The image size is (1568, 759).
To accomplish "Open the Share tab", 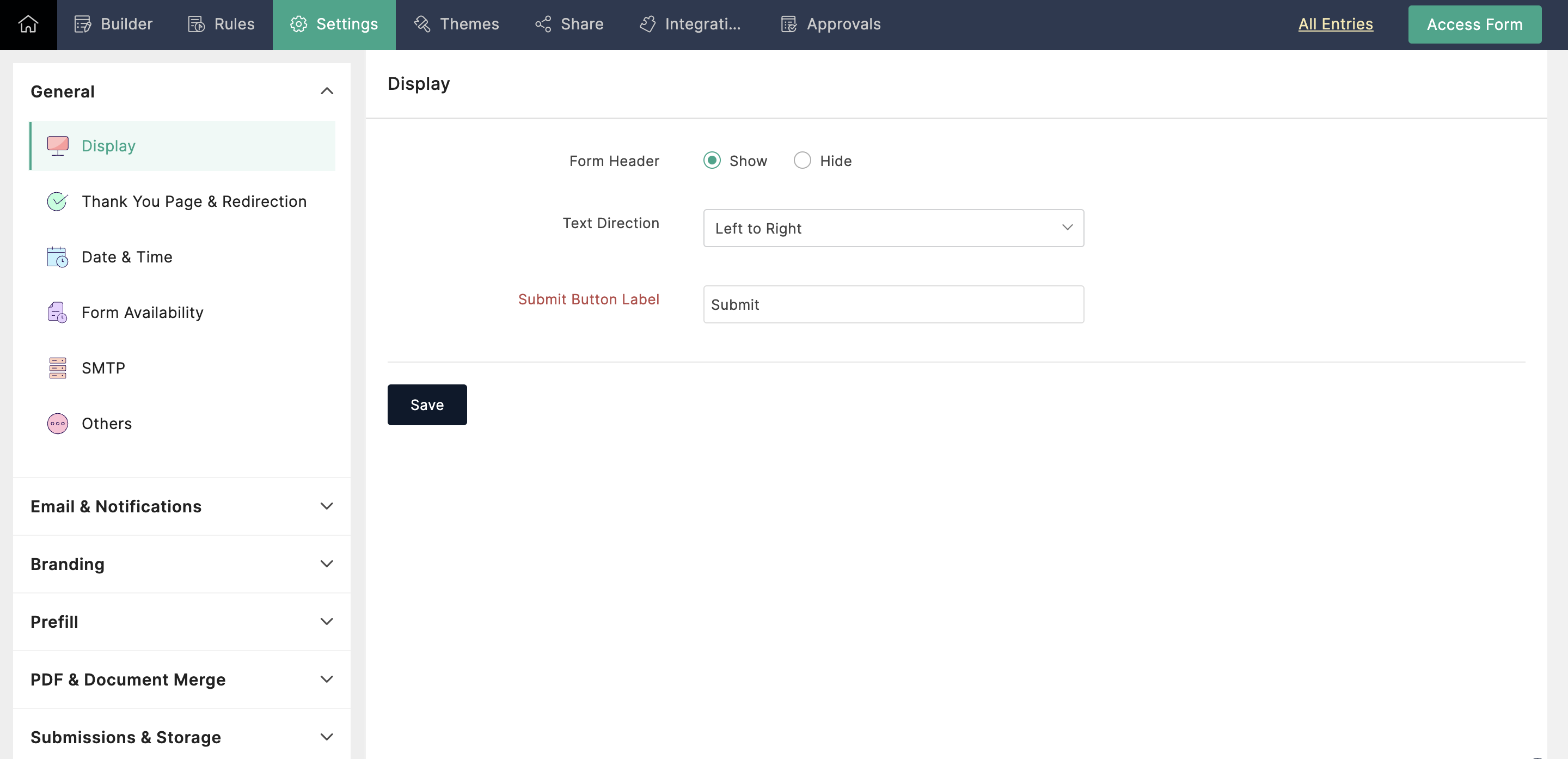I will 569,25.
